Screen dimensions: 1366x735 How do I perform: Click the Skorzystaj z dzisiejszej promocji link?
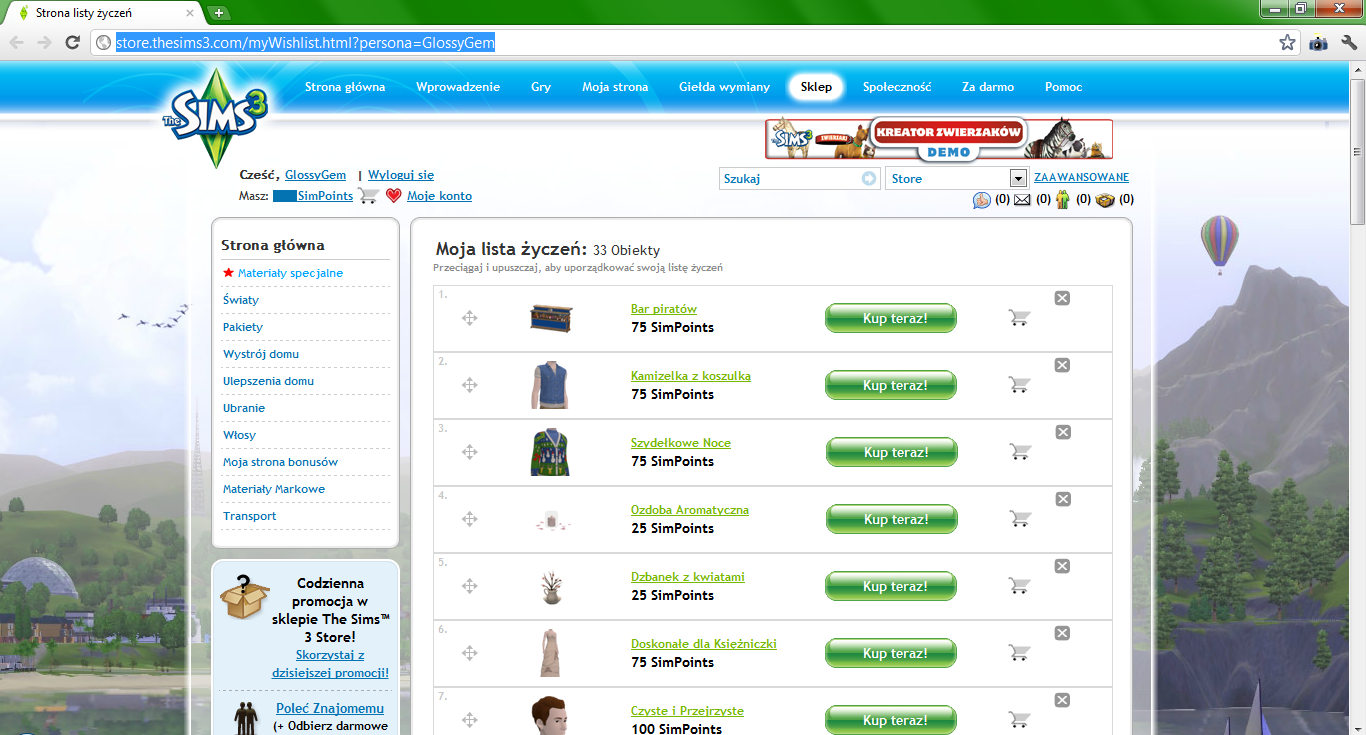pos(330,664)
